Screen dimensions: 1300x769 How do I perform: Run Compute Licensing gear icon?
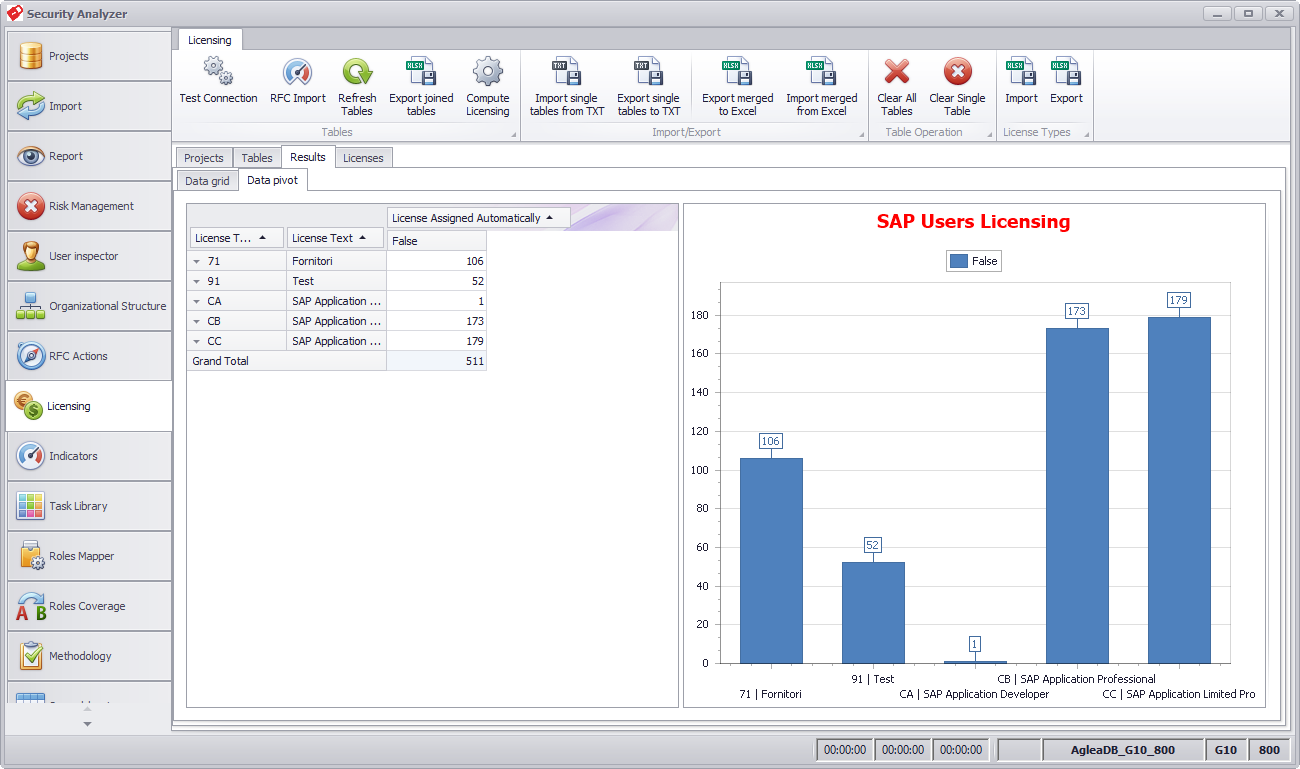pos(487,72)
